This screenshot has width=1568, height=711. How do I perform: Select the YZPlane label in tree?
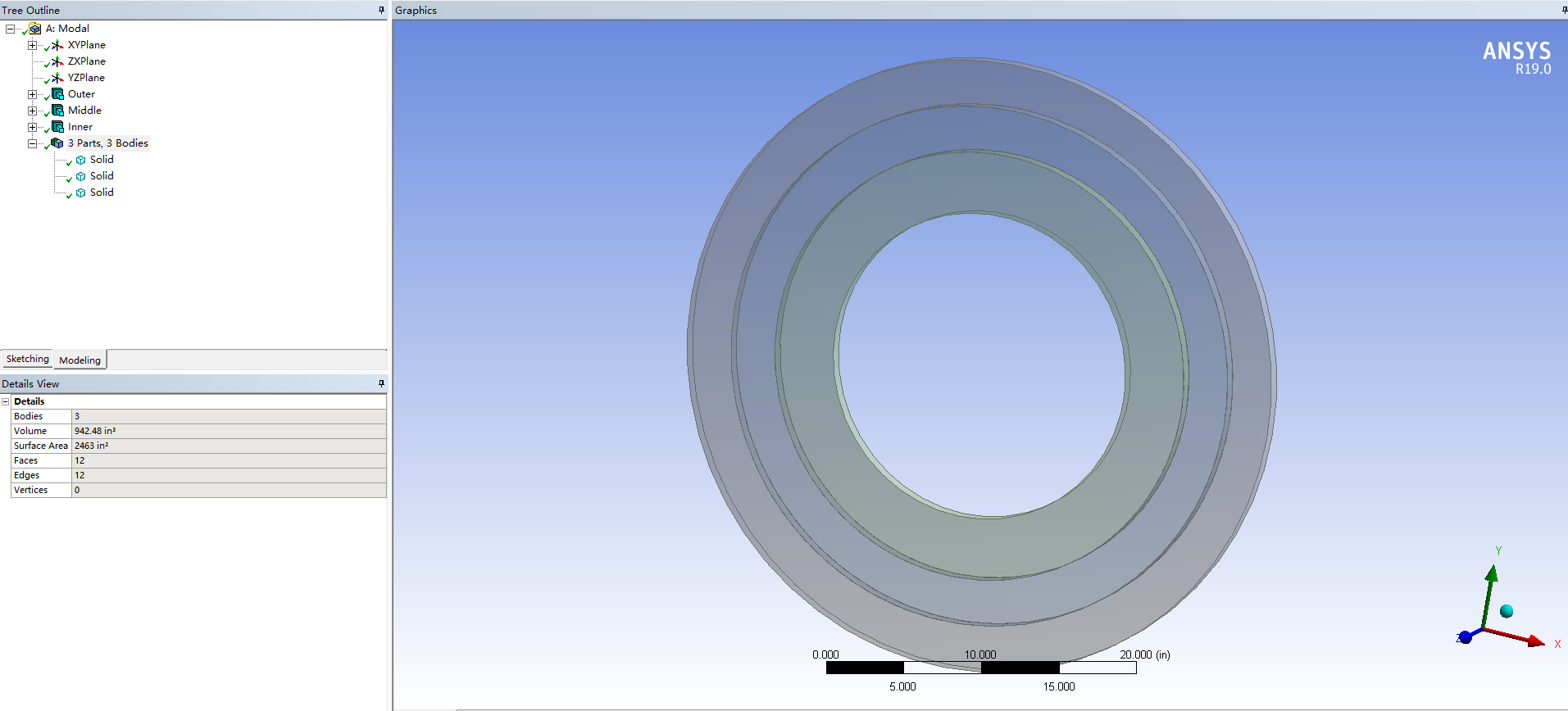[x=86, y=78]
